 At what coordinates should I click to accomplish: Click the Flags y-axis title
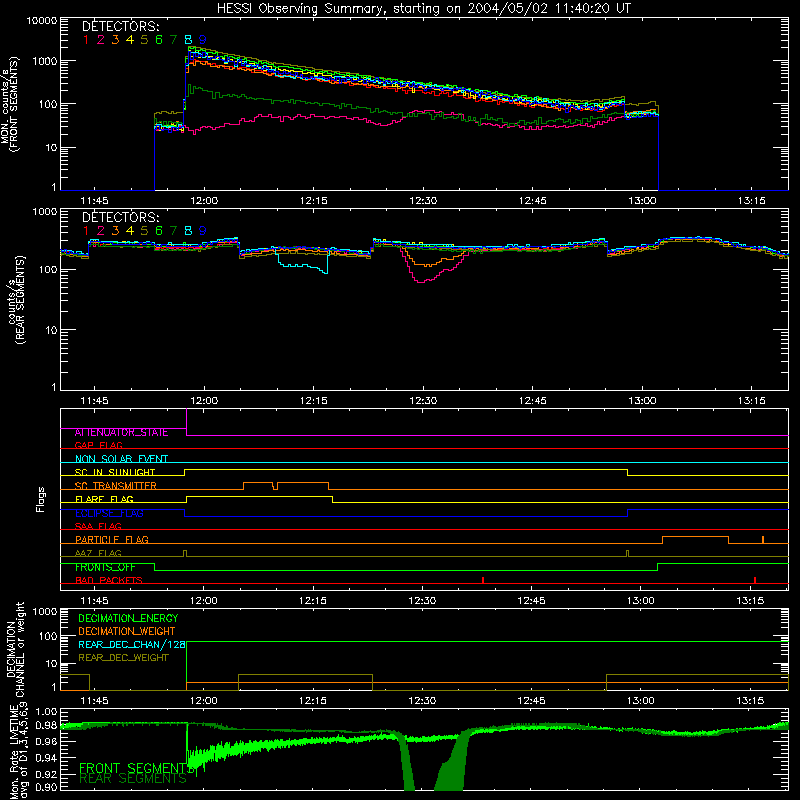tap(40, 499)
